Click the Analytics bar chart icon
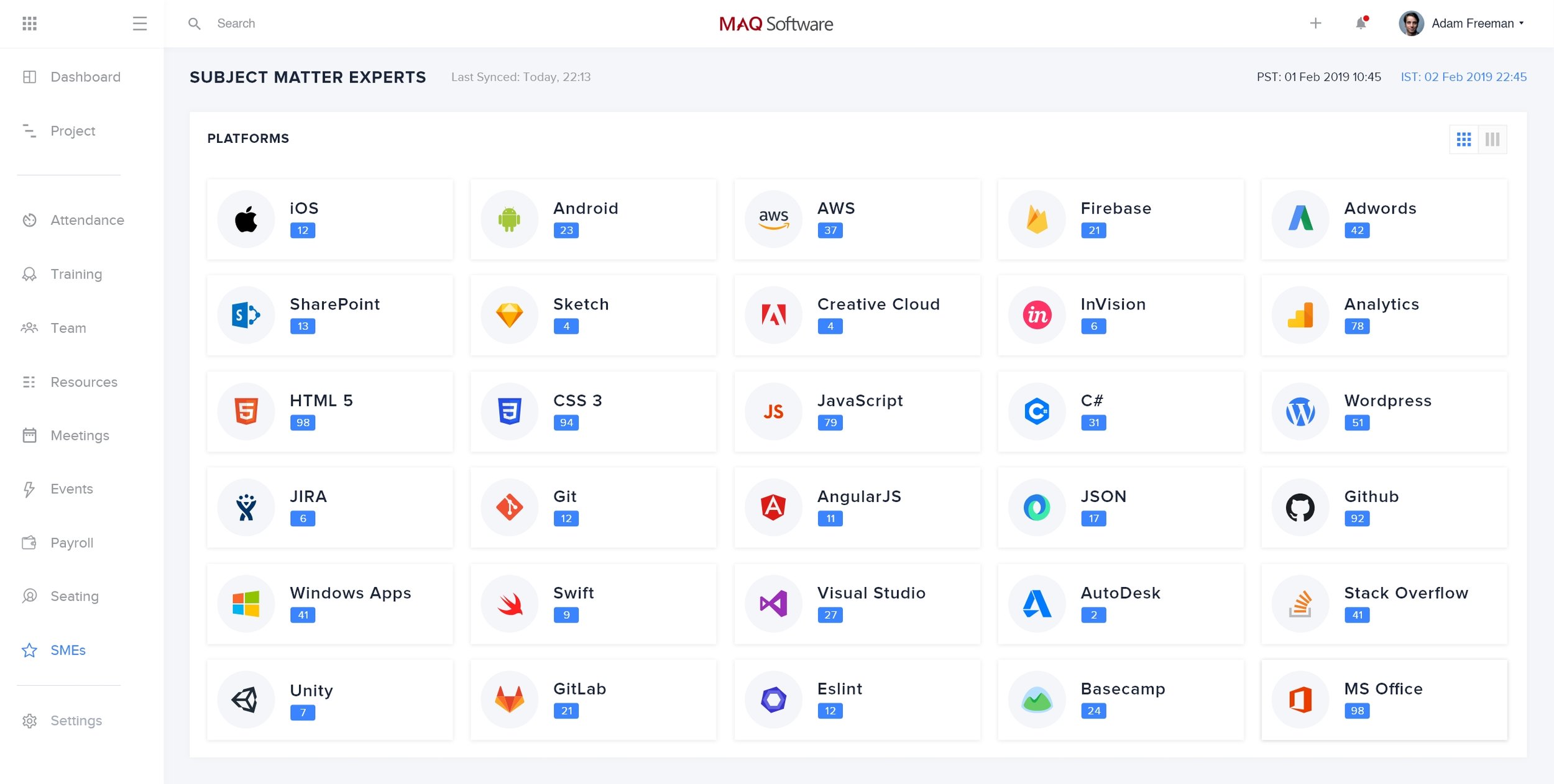 (x=1300, y=315)
